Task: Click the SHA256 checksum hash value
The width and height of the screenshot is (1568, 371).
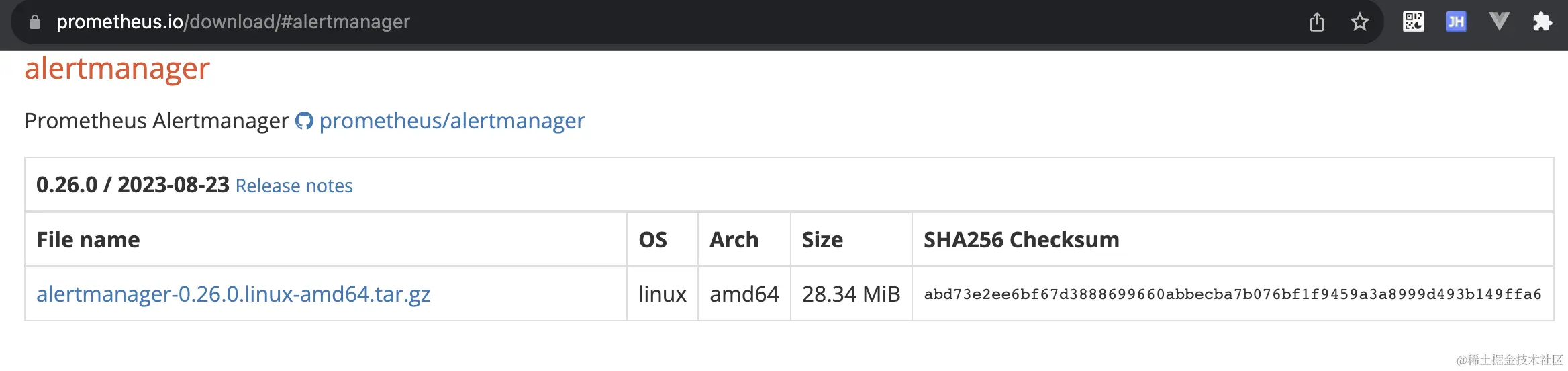Action: (x=1232, y=294)
